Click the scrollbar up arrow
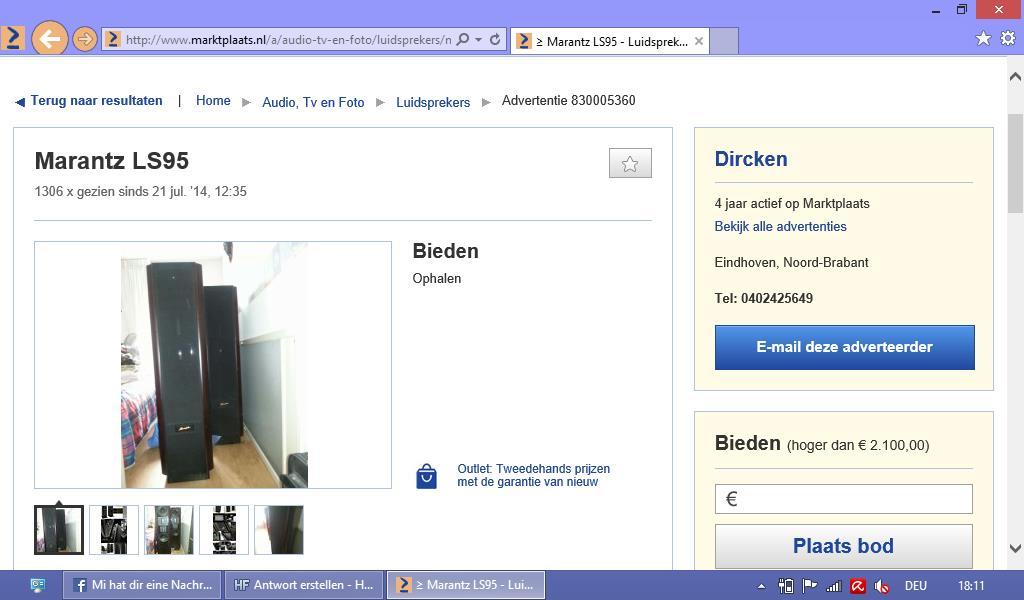 coord(1015,76)
